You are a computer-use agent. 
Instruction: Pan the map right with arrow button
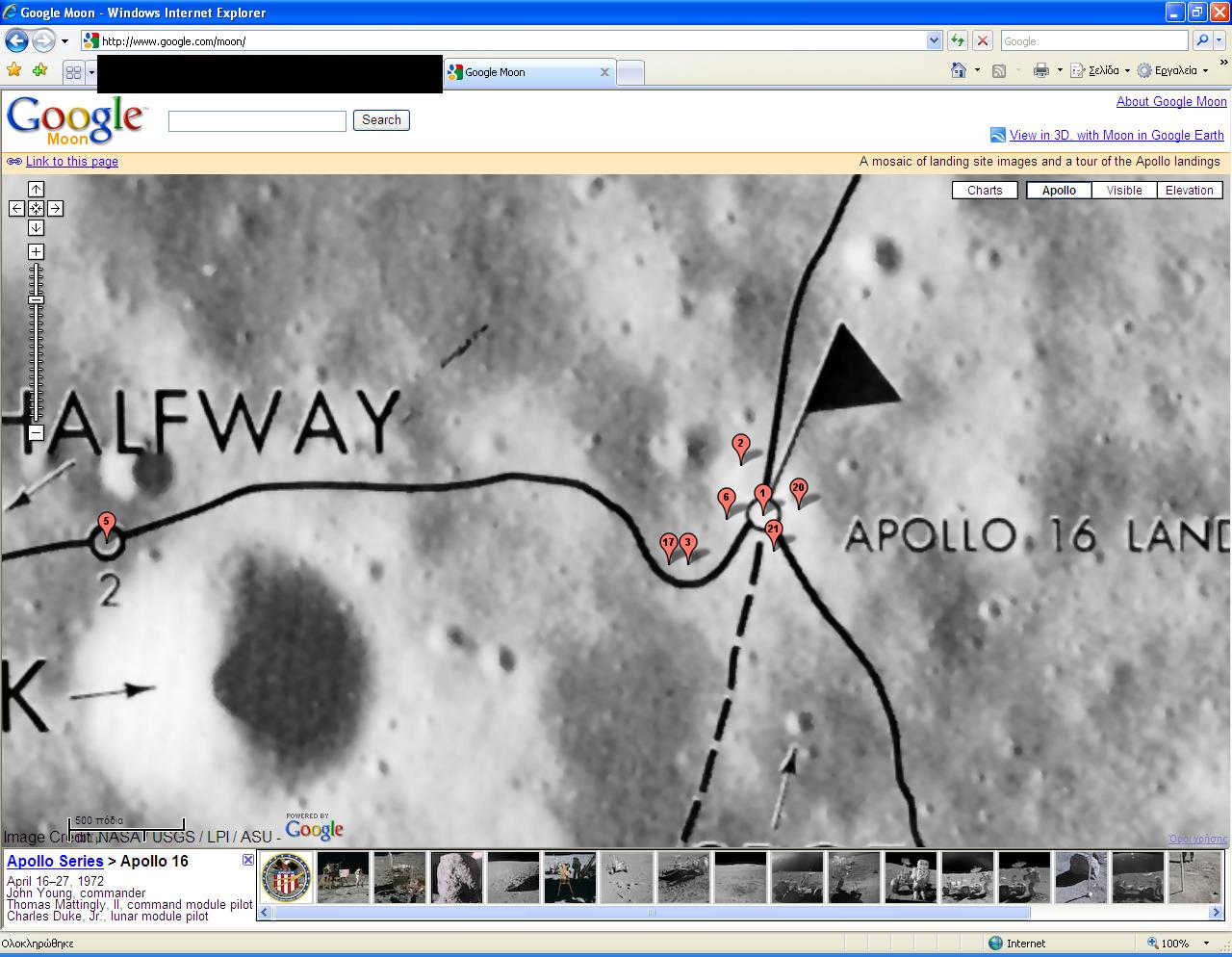(x=55, y=208)
